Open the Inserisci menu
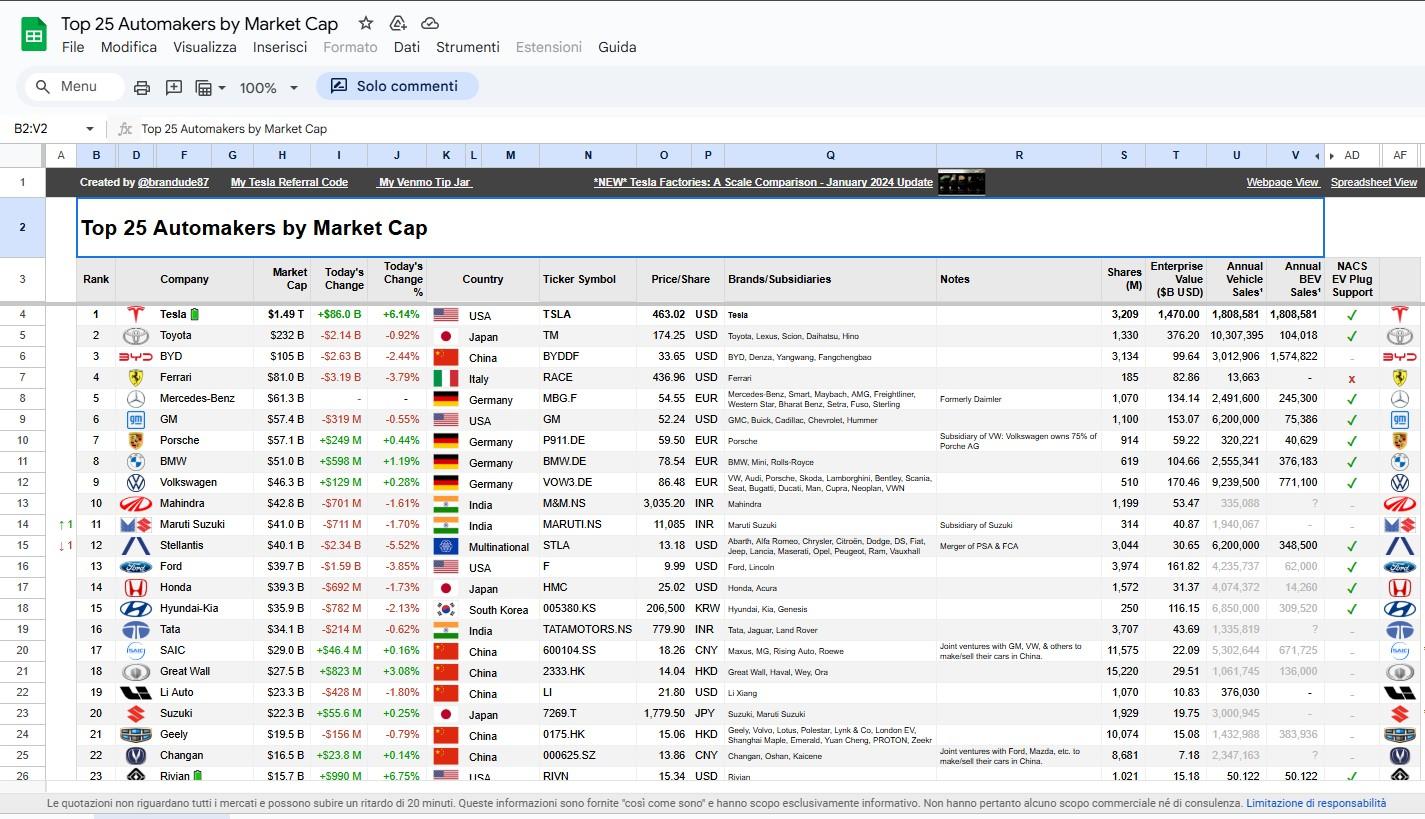Screen dimensions: 1425x819 coord(280,47)
